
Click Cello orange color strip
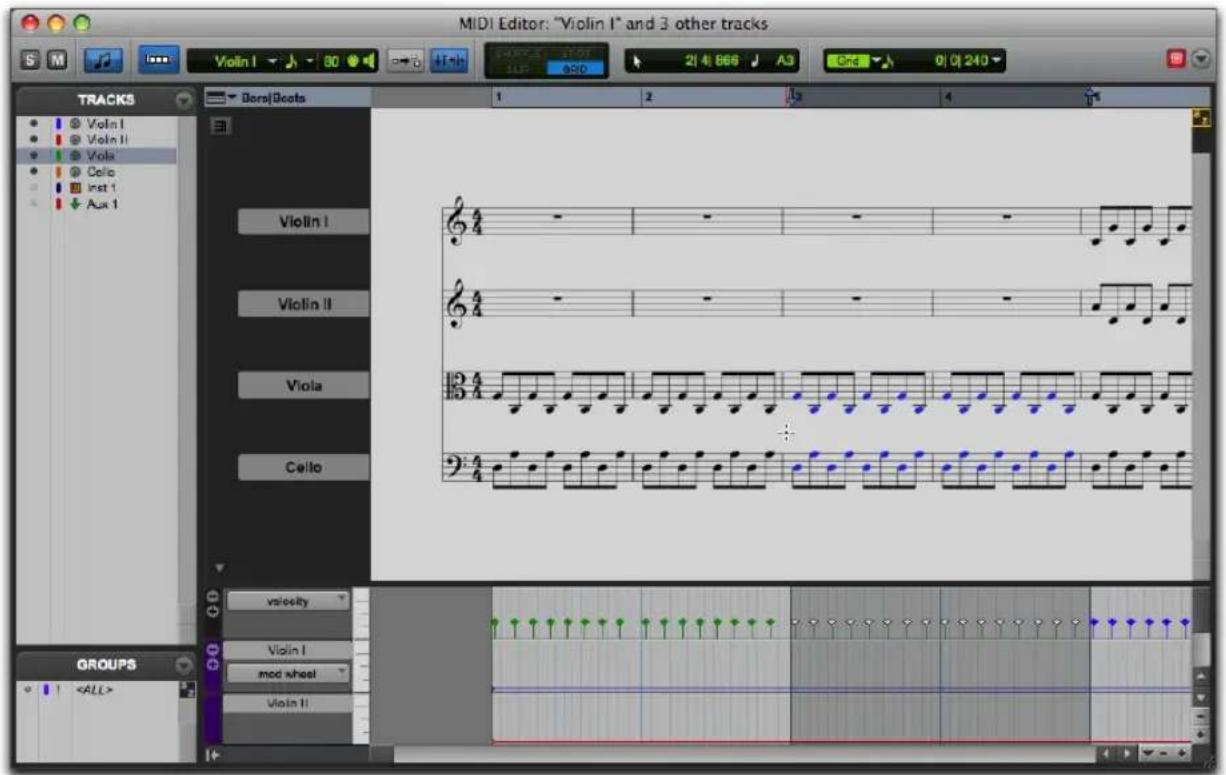(x=59, y=172)
